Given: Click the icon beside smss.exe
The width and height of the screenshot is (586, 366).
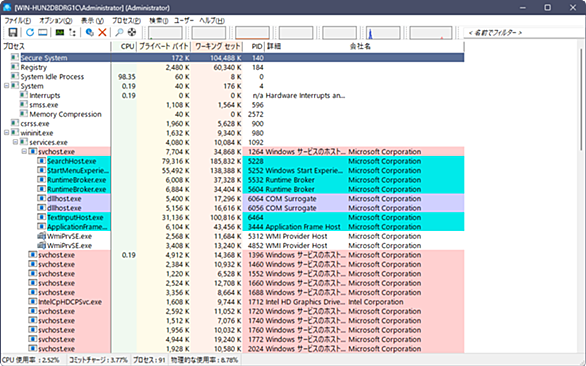Looking at the screenshot, I should coord(24,105).
